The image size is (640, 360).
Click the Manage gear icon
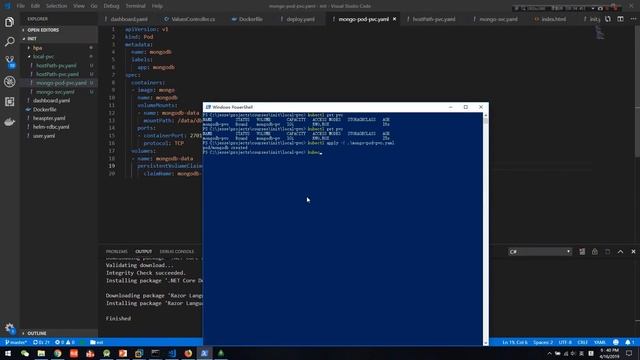(9, 328)
